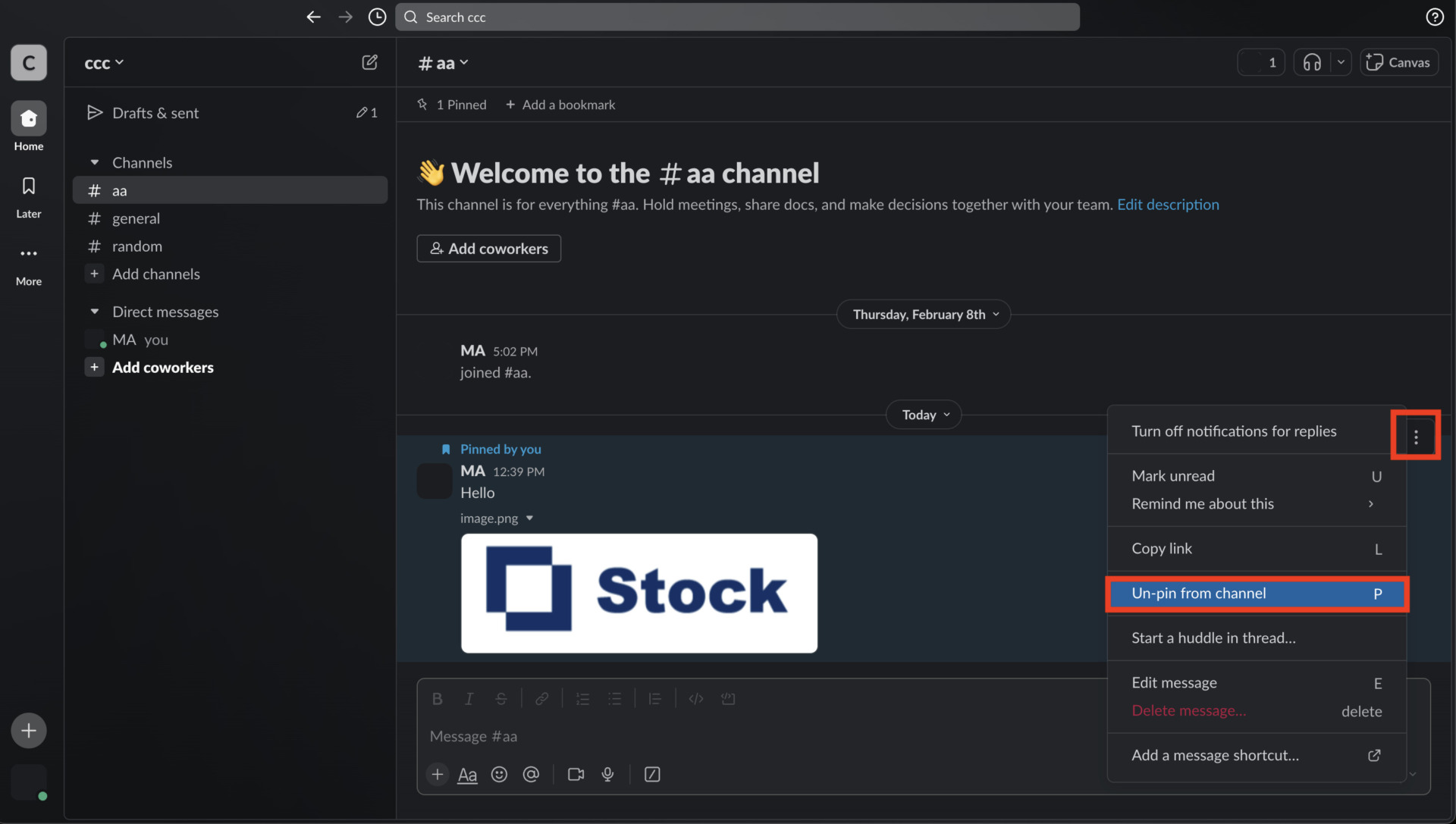Click the message input field for #aa
This screenshot has width=1456, height=824.
click(682, 735)
